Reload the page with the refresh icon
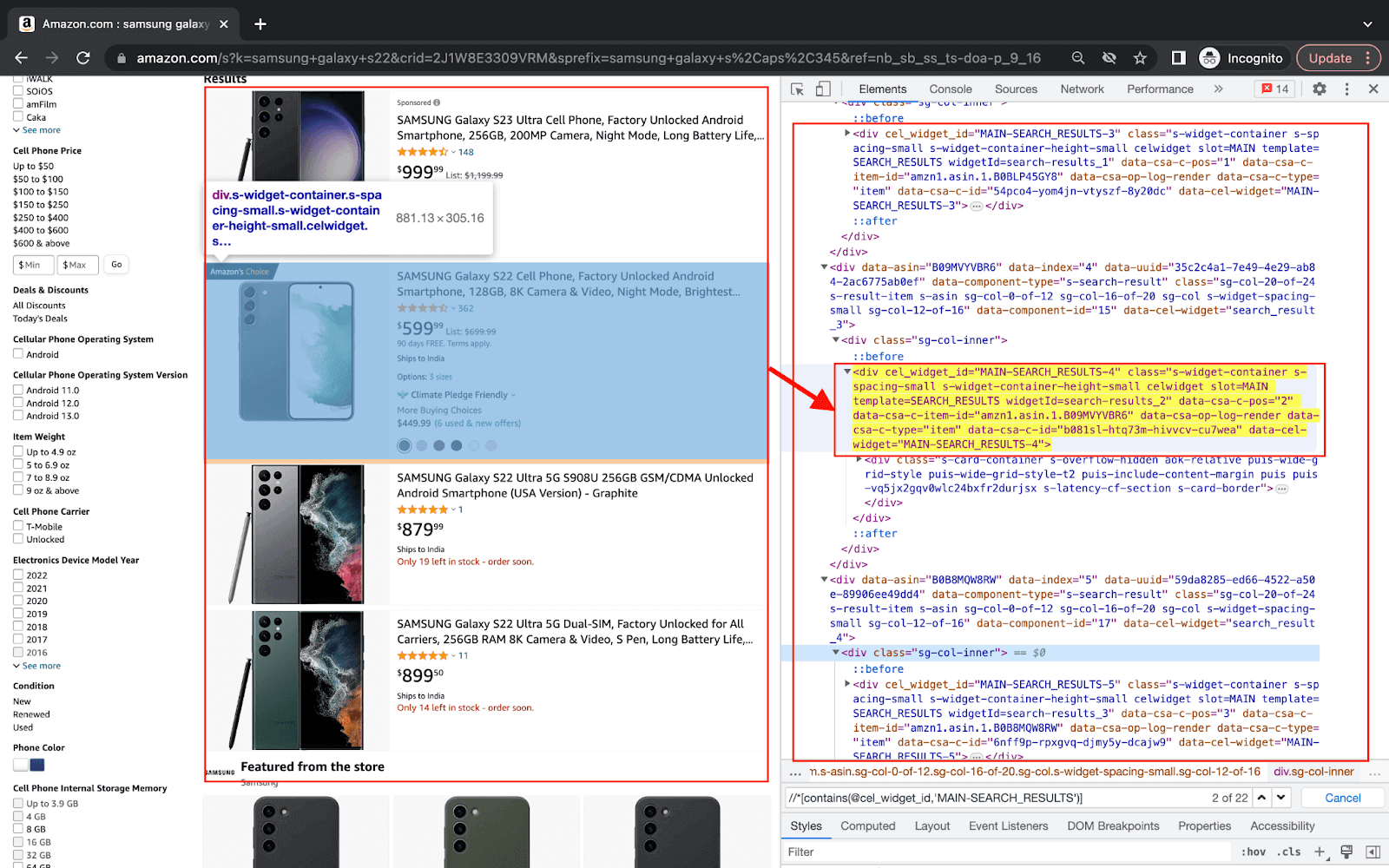The height and width of the screenshot is (868, 1389). [83, 58]
